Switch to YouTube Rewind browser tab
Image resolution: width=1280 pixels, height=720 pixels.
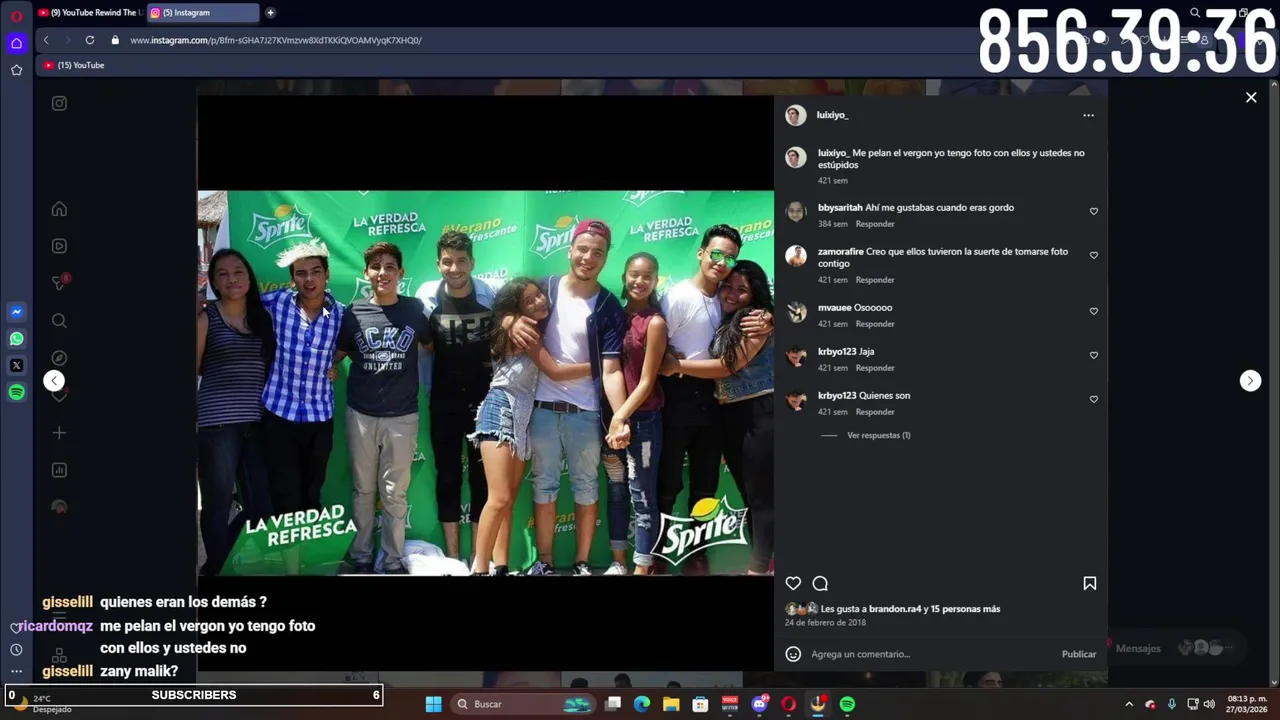pyautogui.click(x=89, y=13)
